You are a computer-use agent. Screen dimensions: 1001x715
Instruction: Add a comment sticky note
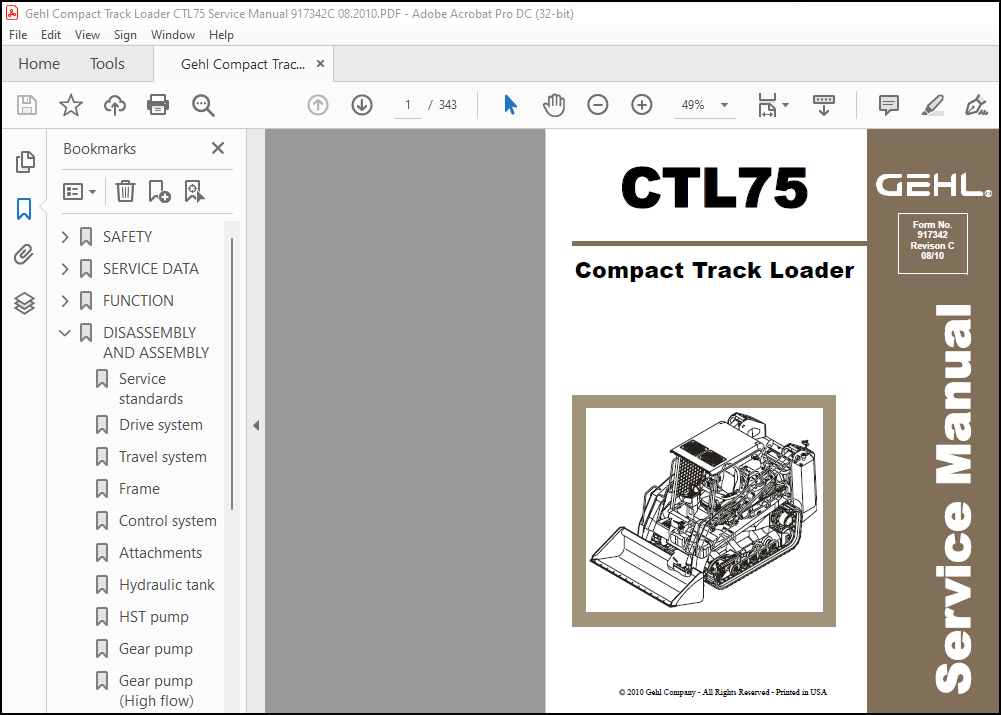click(889, 105)
